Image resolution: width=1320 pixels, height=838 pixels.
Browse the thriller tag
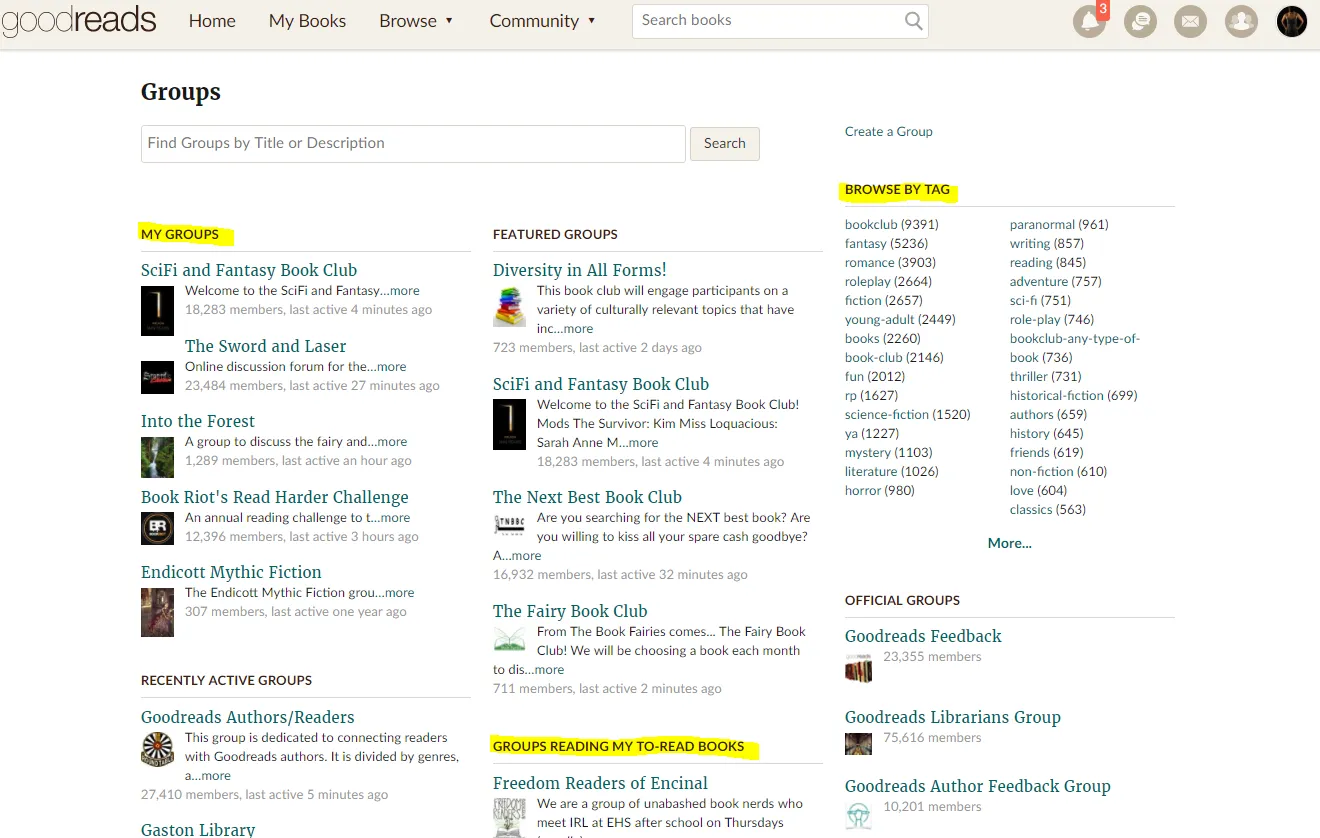point(1029,377)
